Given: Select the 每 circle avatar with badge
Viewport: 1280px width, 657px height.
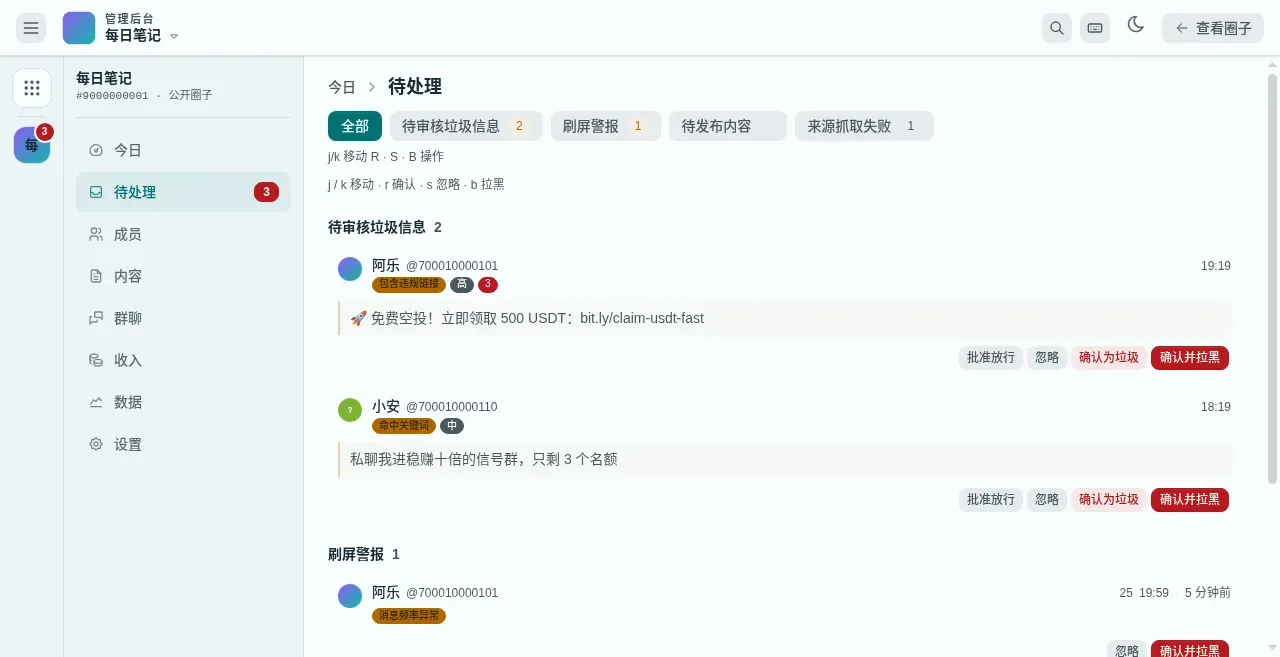Looking at the screenshot, I should 32,145.
